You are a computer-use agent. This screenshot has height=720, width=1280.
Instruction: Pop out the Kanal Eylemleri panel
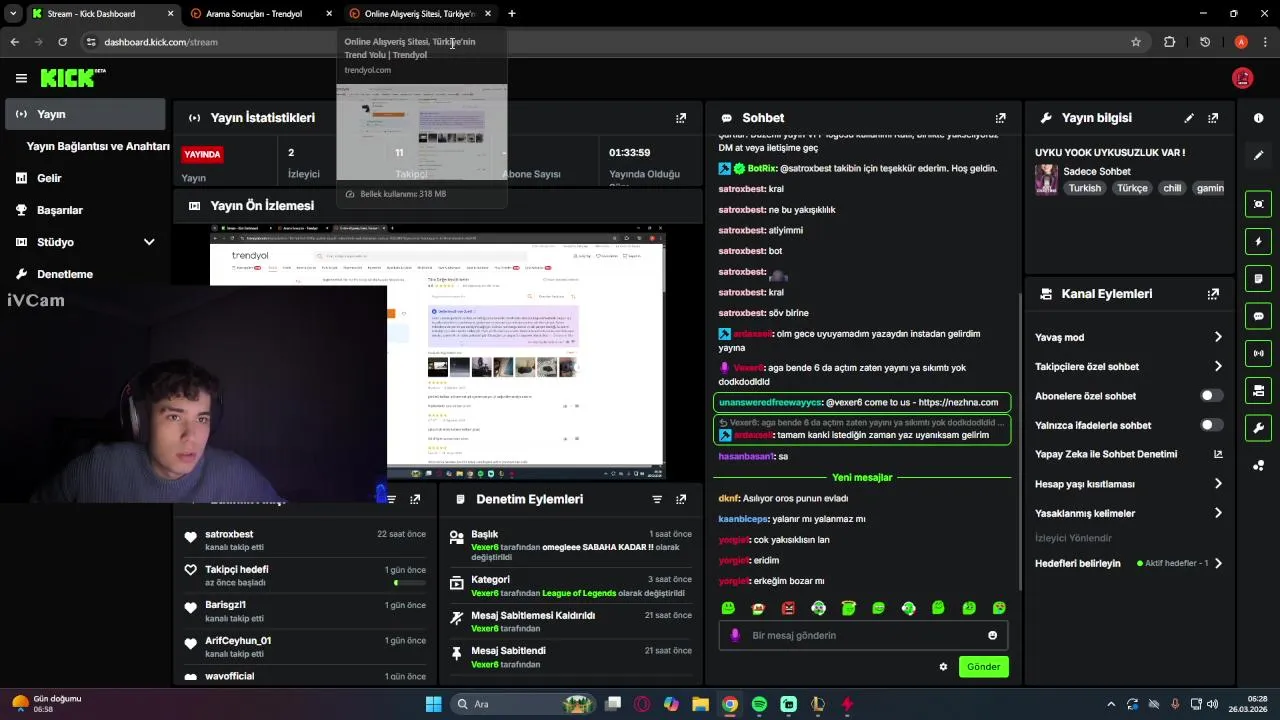click(x=1213, y=294)
